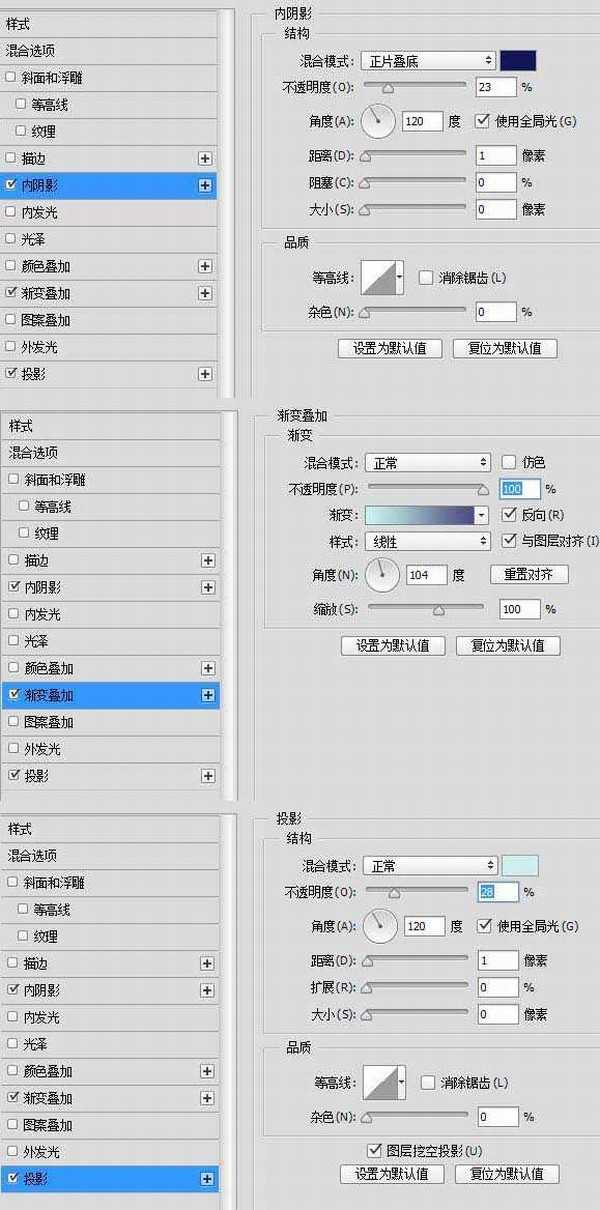Click the 重置对齐 button
Screen dimensions: 600x1210
tap(529, 575)
